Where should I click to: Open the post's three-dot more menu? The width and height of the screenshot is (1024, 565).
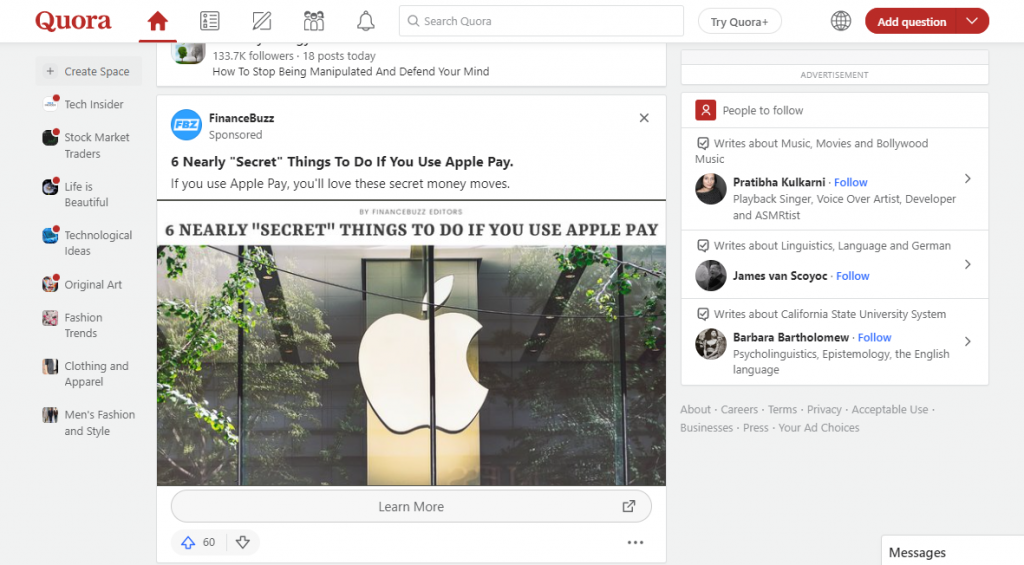coord(635,542)
